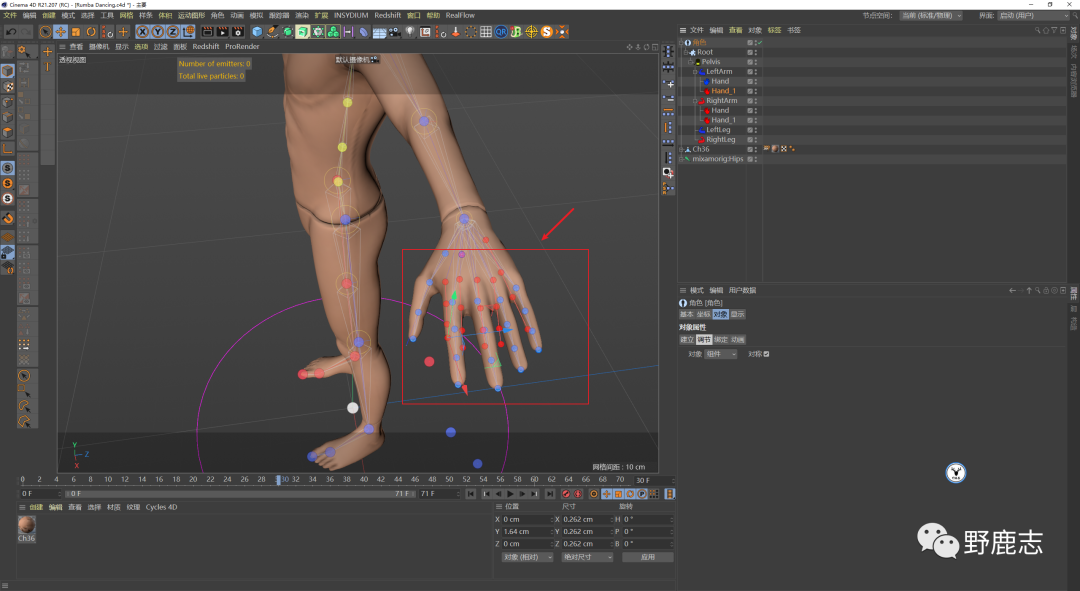Image resolution: width=1080 pixels, height=591 pixels.
Task: Switch to the 绑定 tab in attributes
Action: 720,340
